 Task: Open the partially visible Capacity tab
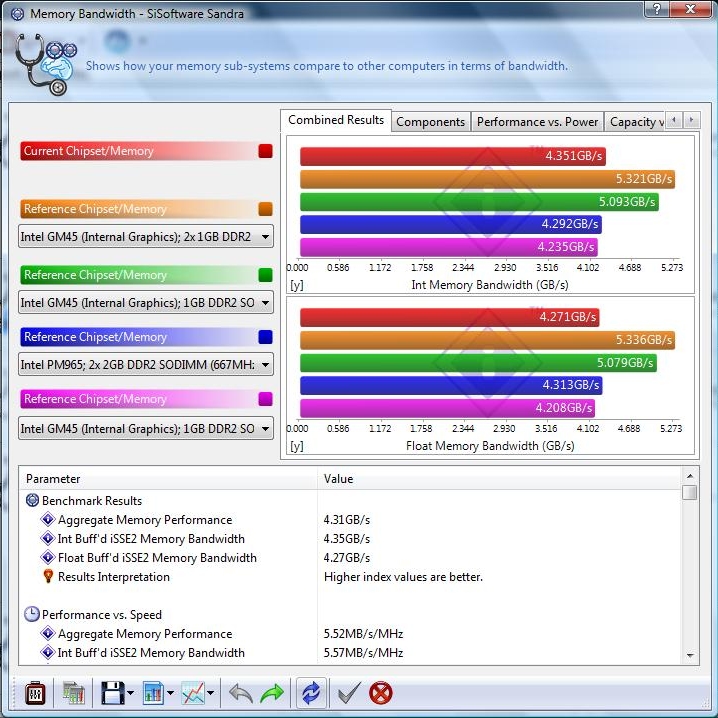point(636,122)
